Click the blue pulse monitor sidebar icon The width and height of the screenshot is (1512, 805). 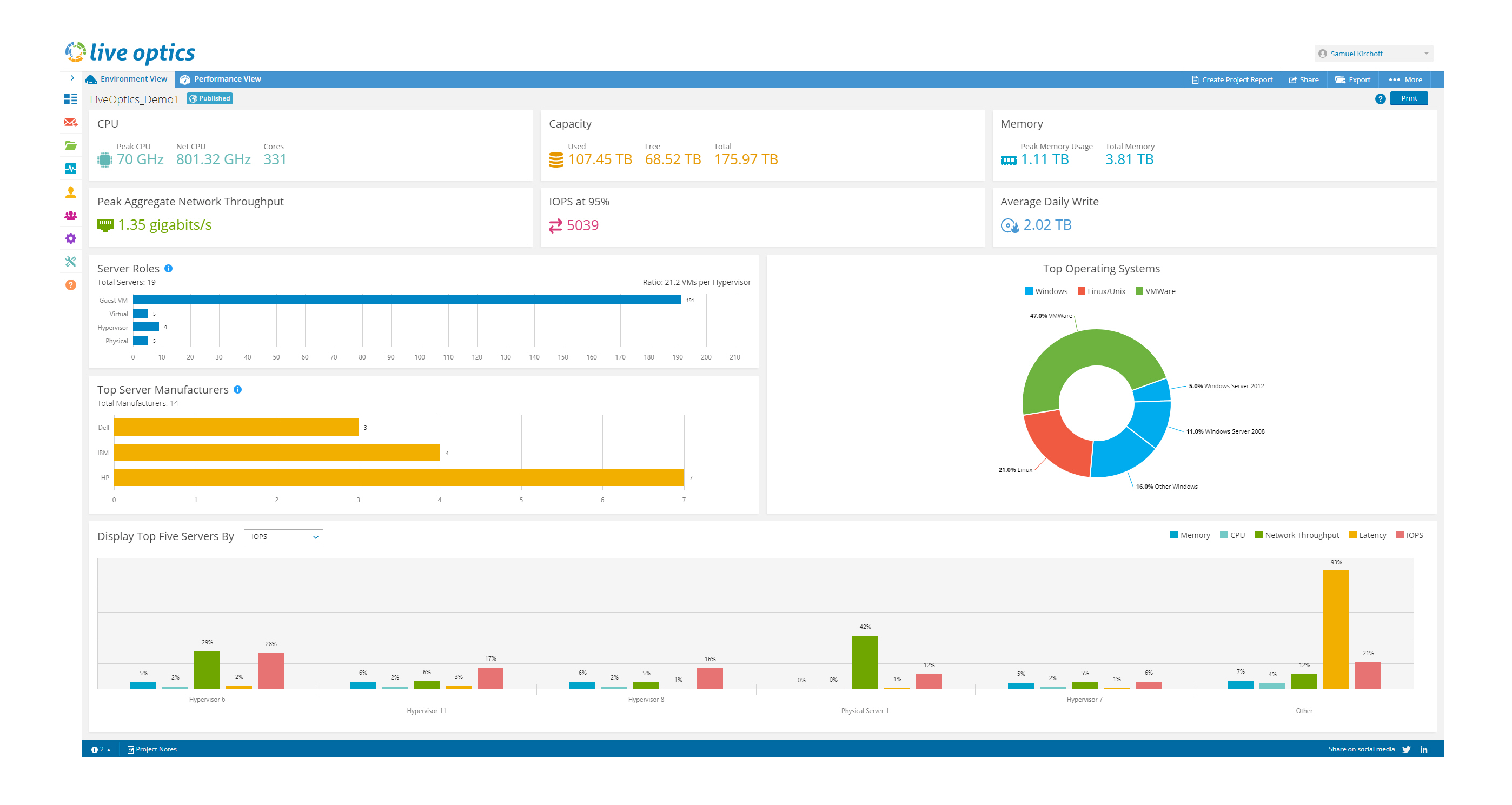70,169
